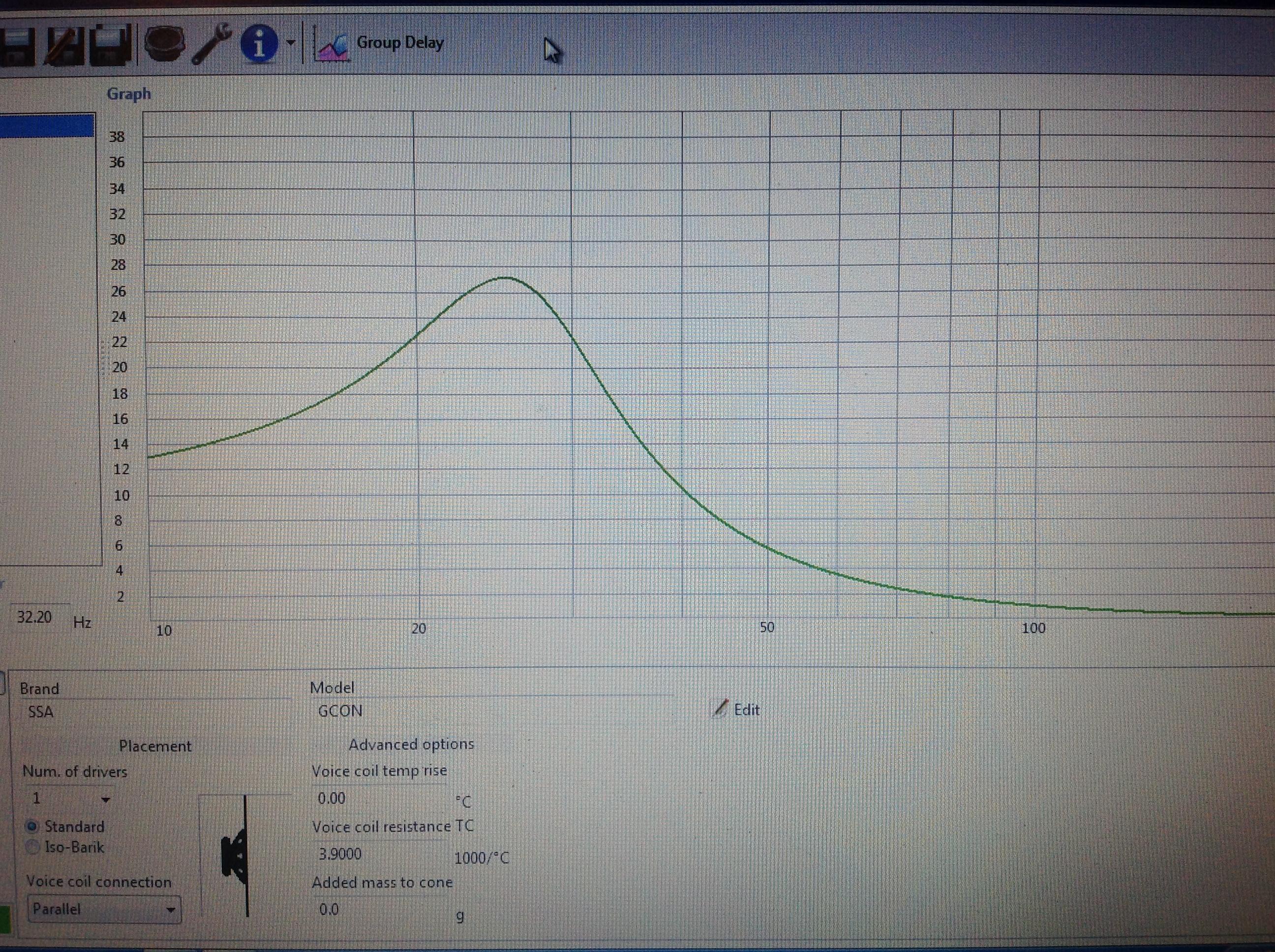The width and height of the screenshot is (1275, 952).
Task: Open options via the wrench icon
Action: (212, 43)
